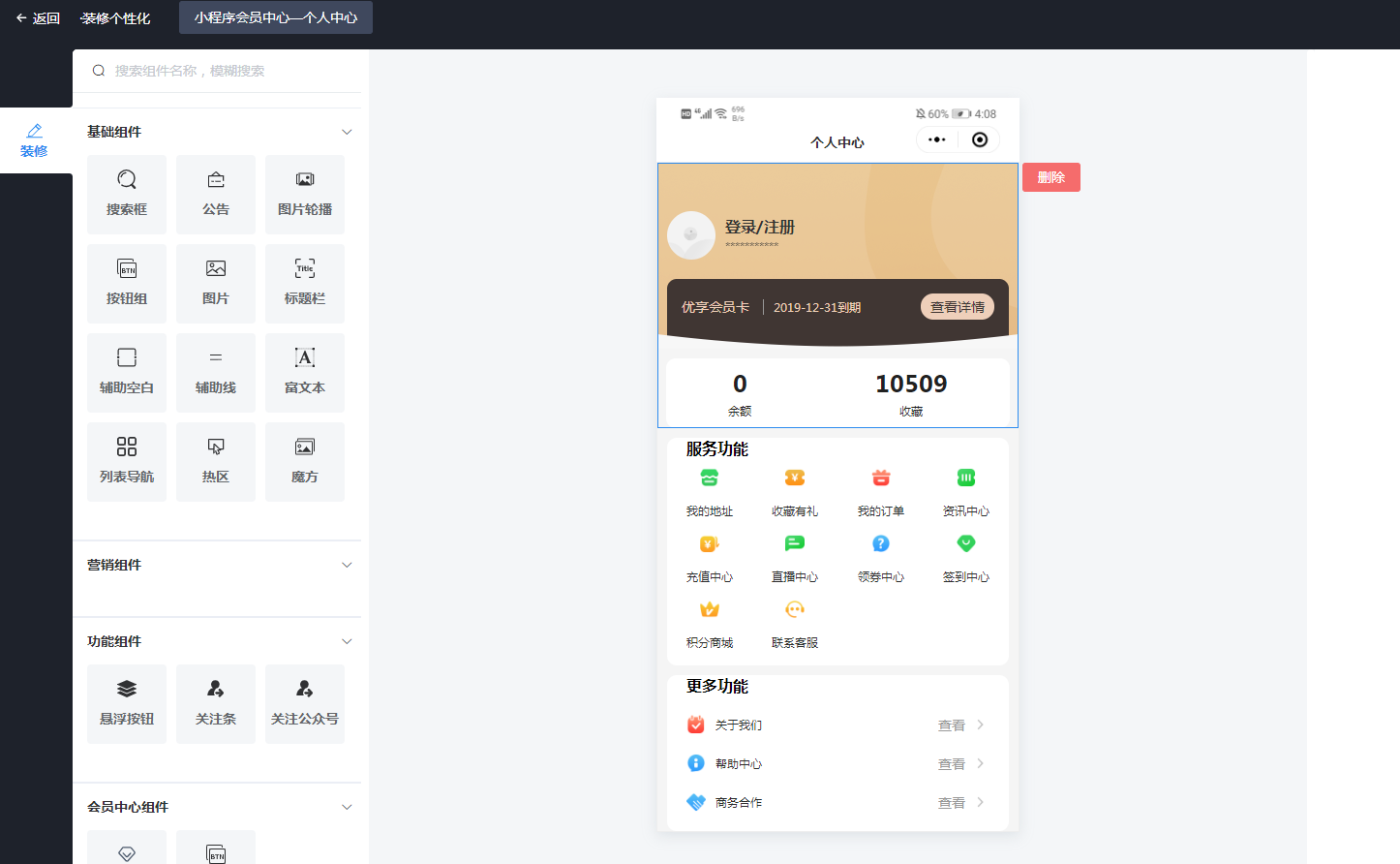
Task: Click the 删除 button to remove component
Action: pyautogui.click(x=1050, y=176)
